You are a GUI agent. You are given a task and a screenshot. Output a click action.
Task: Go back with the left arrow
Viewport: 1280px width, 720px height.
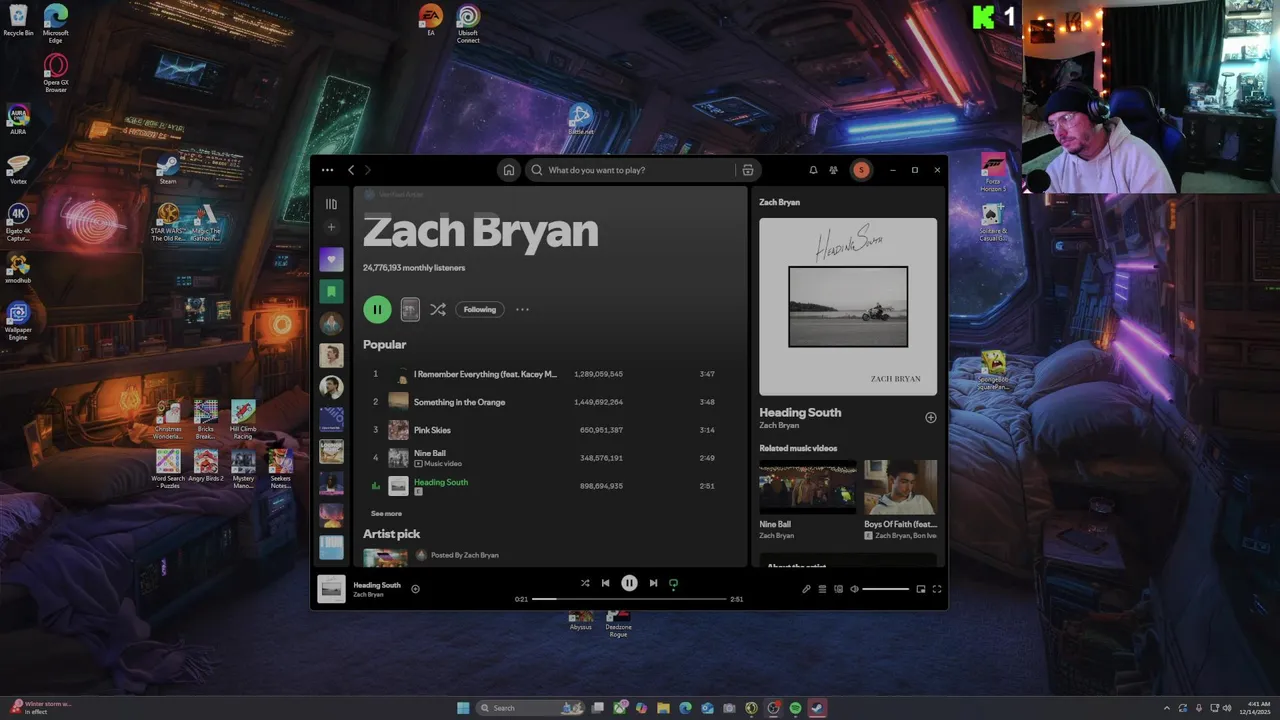[351, 170]
